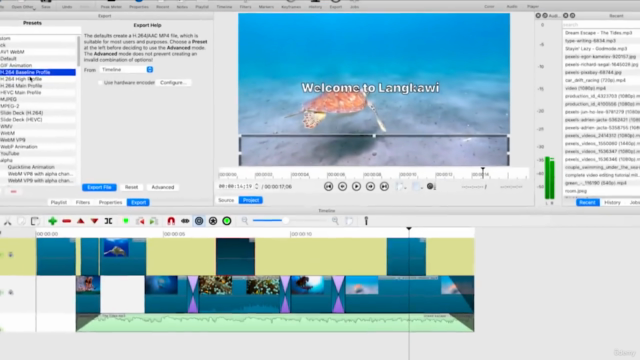Click the timeline zoom in magnifier

335,221
